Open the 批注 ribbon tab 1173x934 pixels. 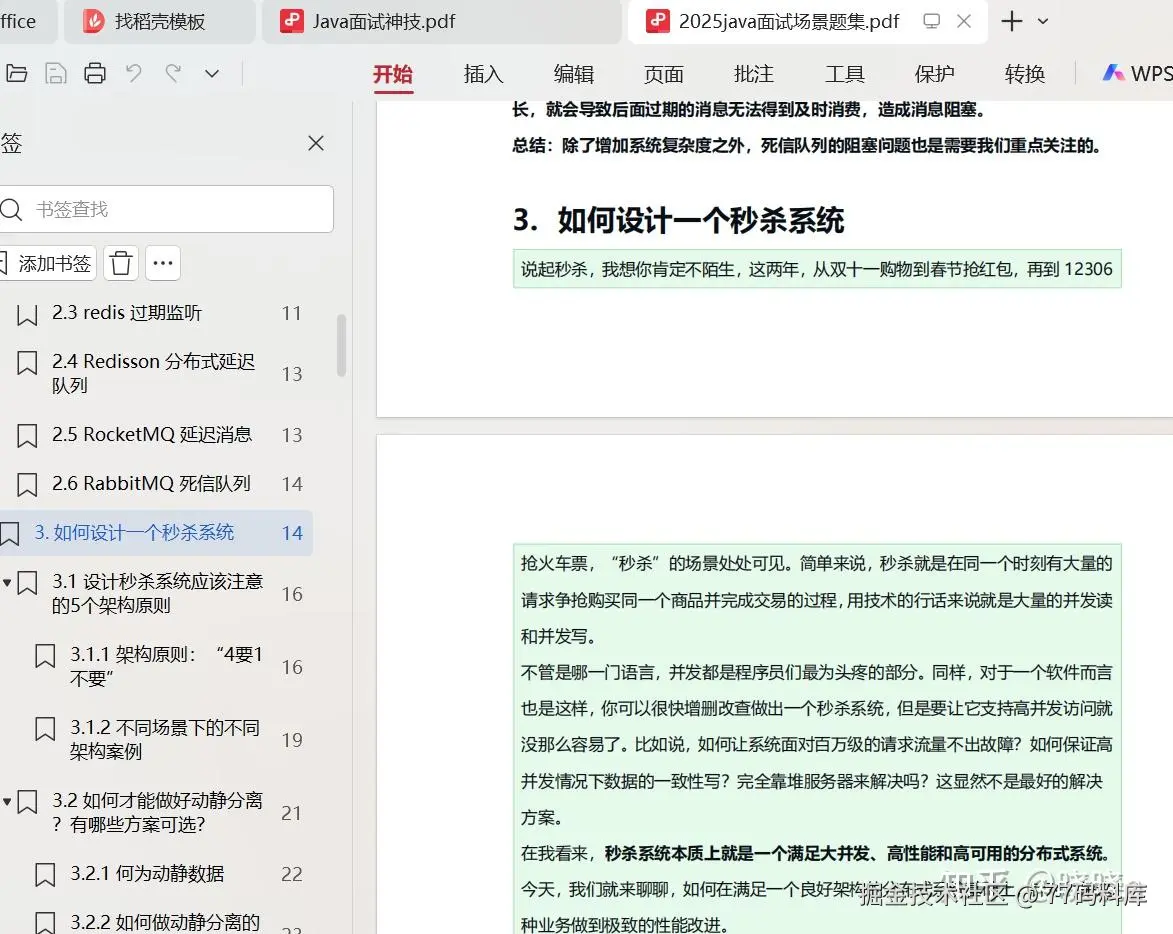(754, 74)
